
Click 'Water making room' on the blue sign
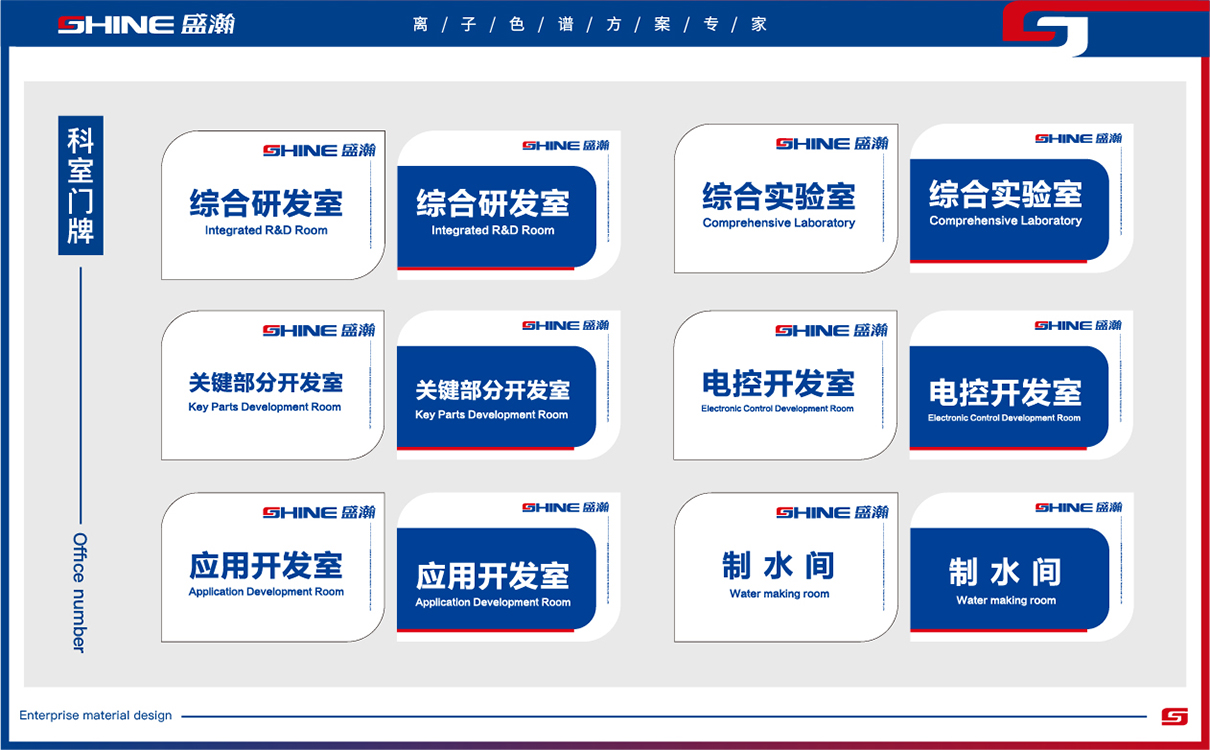[1006, 600]
